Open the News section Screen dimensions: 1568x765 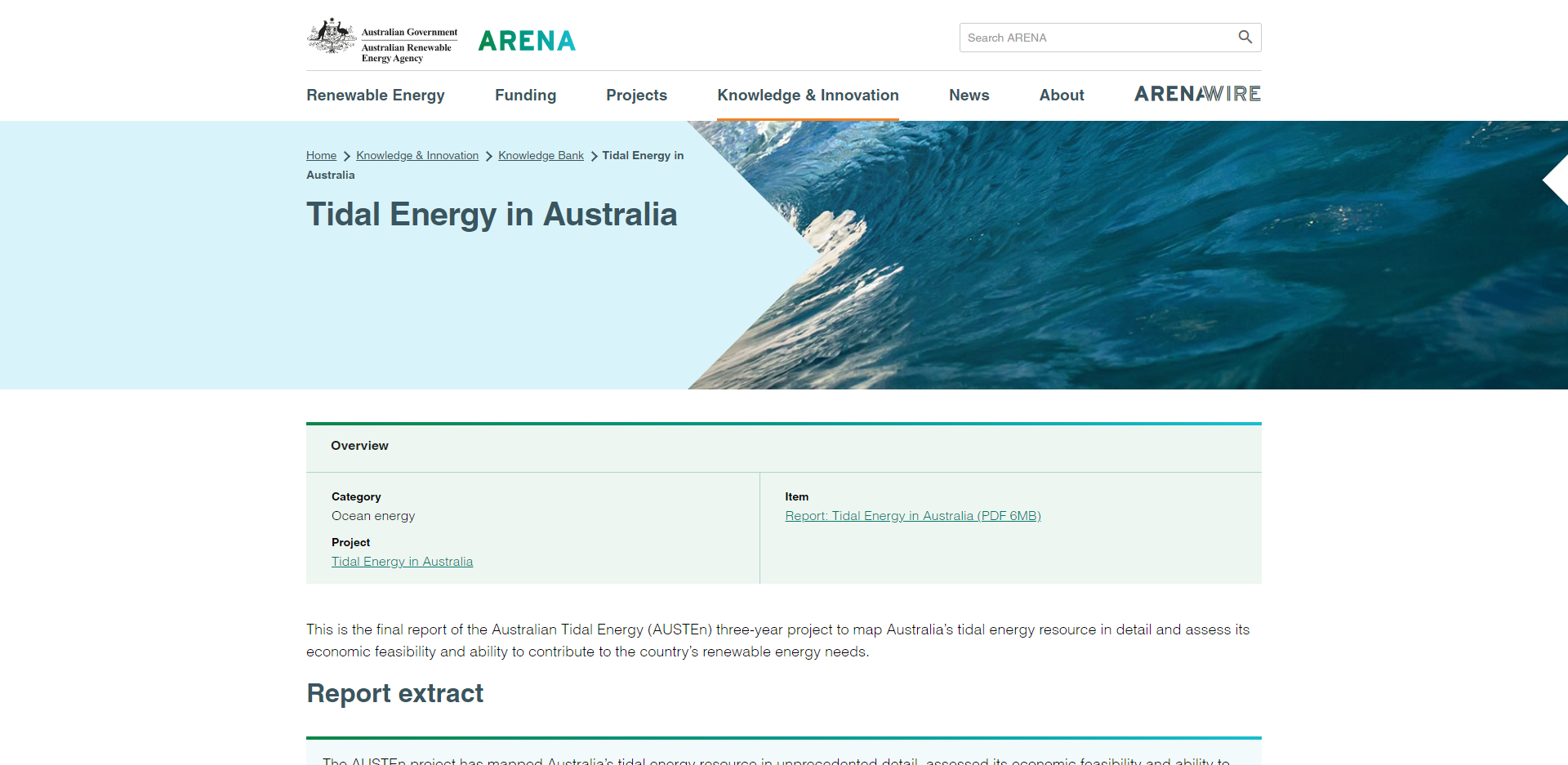[x=969, y=96]
